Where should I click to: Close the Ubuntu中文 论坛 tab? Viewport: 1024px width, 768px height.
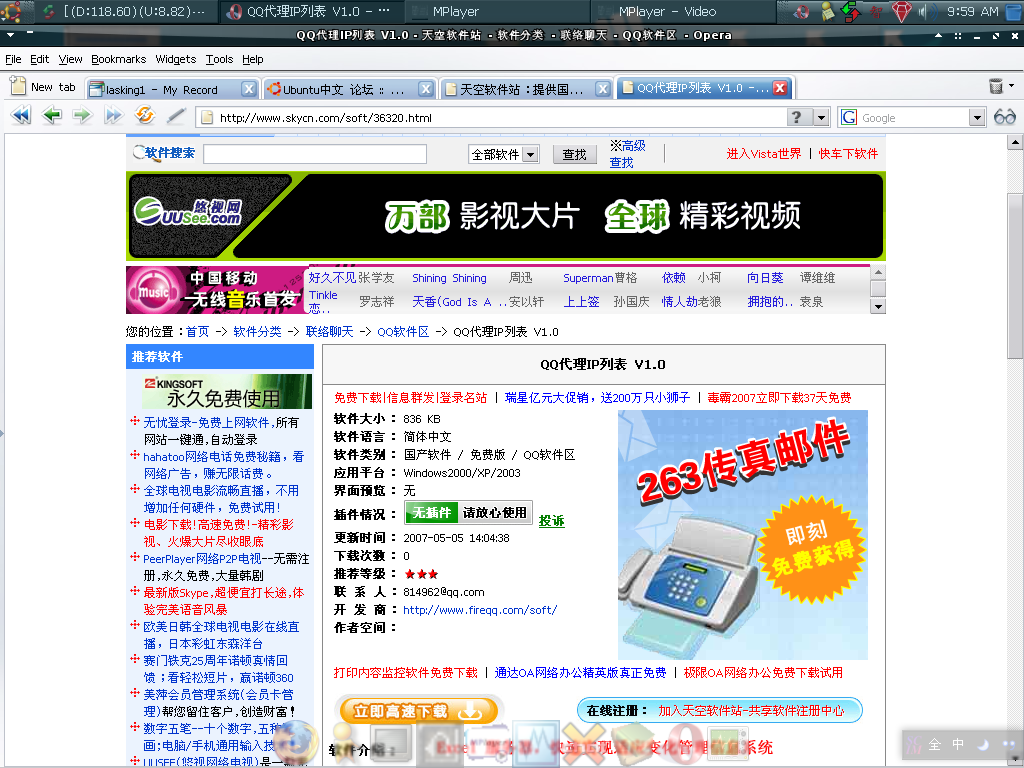[426, 89]
